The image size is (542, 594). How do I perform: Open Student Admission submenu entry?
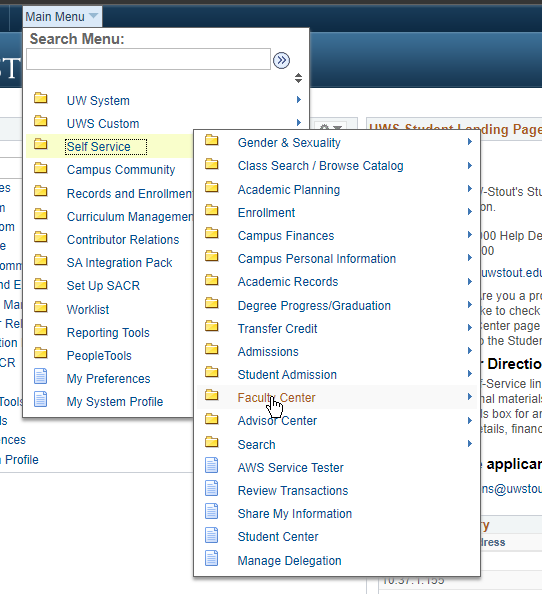[287, 375]
